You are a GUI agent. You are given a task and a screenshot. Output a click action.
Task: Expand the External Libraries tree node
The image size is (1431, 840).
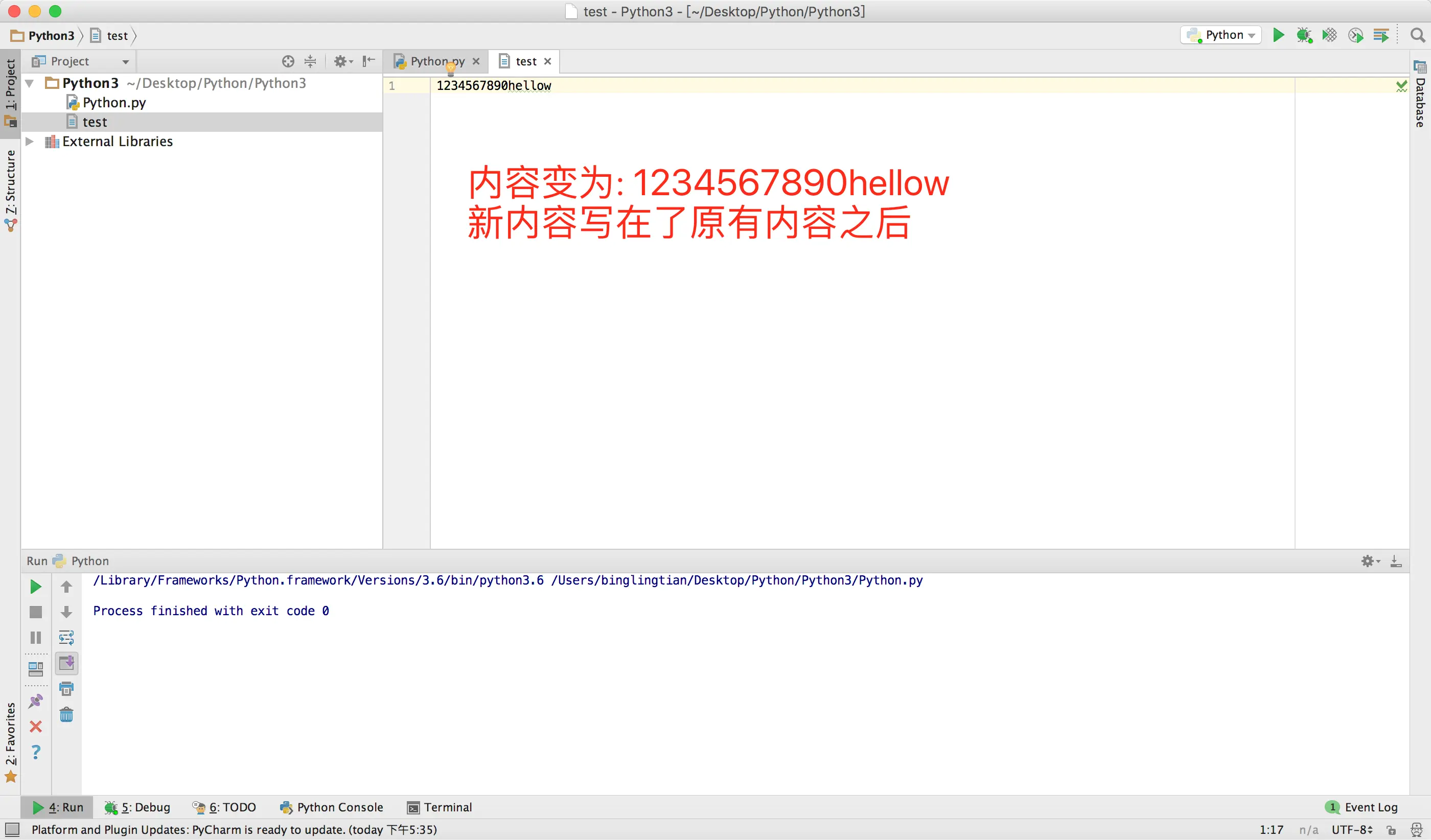point(30,142)
